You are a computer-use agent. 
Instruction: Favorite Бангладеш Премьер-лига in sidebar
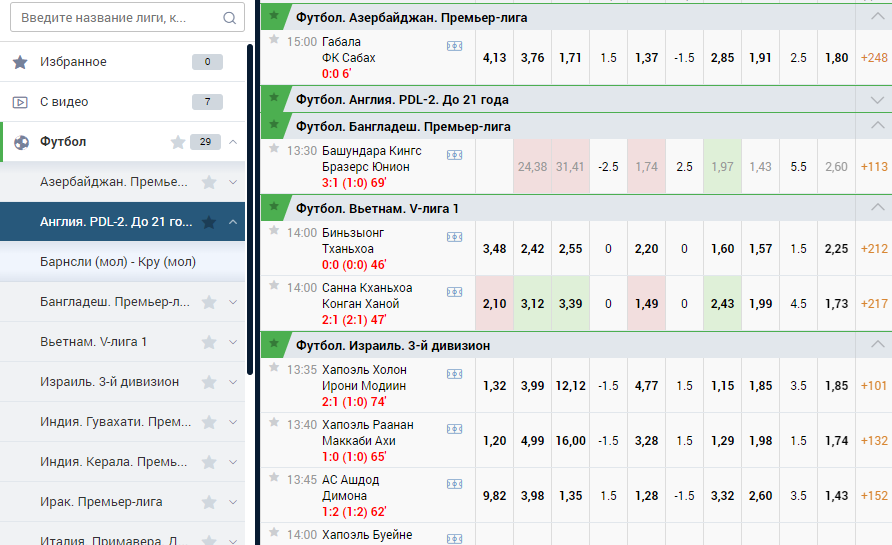pos(209,302)
